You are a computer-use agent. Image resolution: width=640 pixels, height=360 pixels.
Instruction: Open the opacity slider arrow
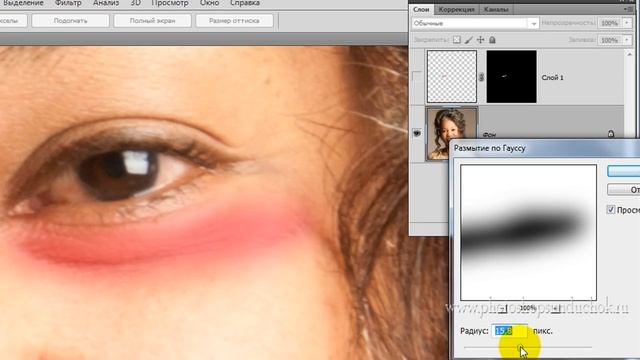coord(627,23)
